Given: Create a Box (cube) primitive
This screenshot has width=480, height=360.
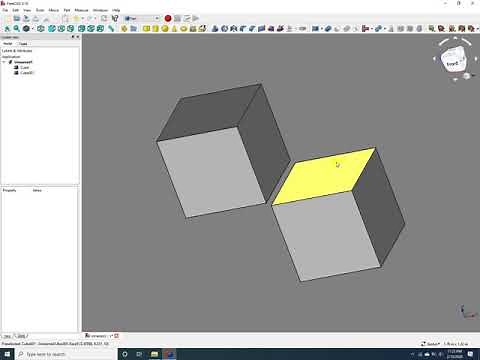Looking at the screenshot, I should 146,29.
